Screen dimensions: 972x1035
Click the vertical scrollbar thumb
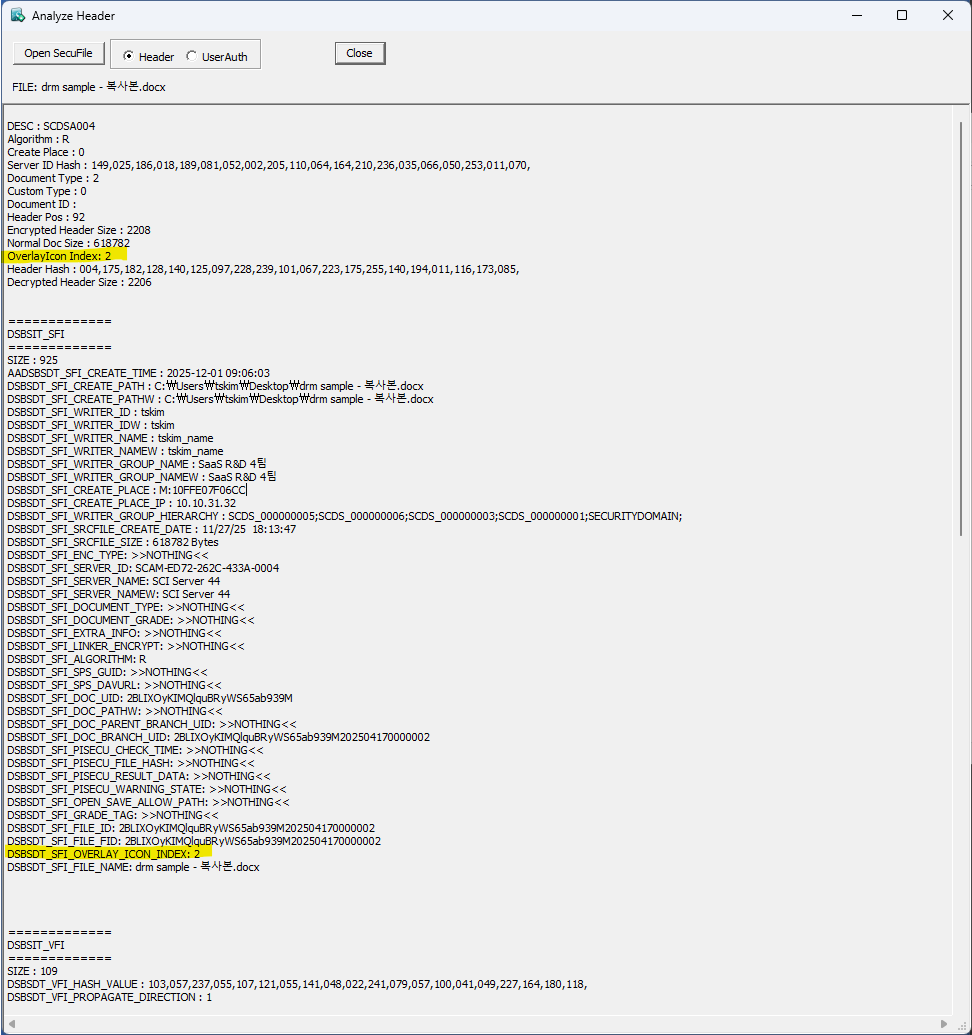[x=961, y=330]
